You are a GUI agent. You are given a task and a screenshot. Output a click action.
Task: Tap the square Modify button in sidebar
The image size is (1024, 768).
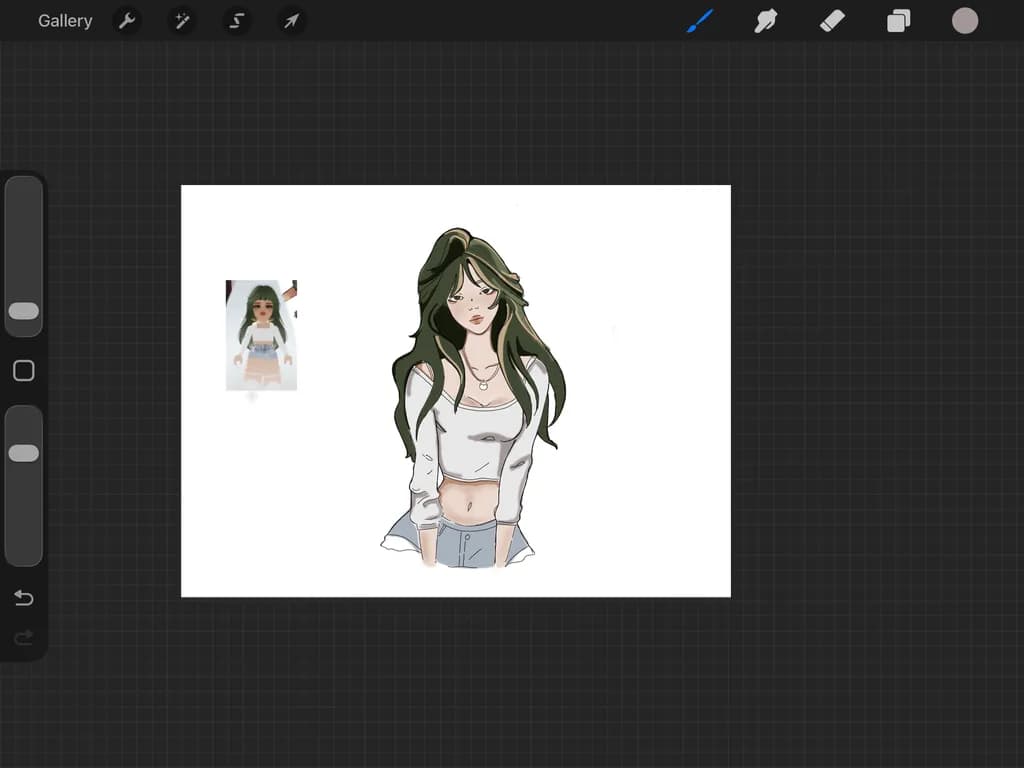pyautogui.click(x=24, y=371)
